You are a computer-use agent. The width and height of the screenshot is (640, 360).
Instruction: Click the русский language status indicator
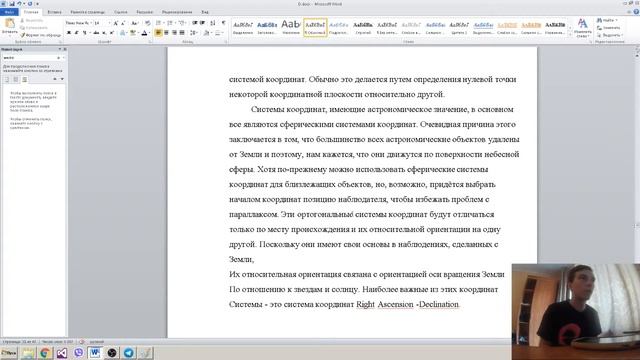point(97,342)
